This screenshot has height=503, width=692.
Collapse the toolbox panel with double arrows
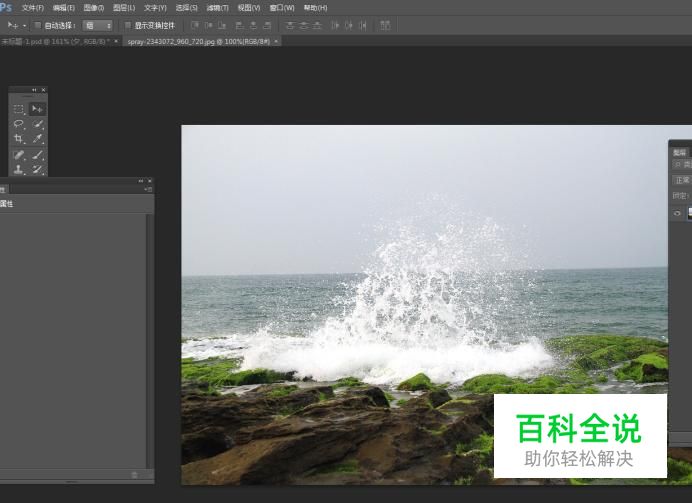click(x=34, y=90)
